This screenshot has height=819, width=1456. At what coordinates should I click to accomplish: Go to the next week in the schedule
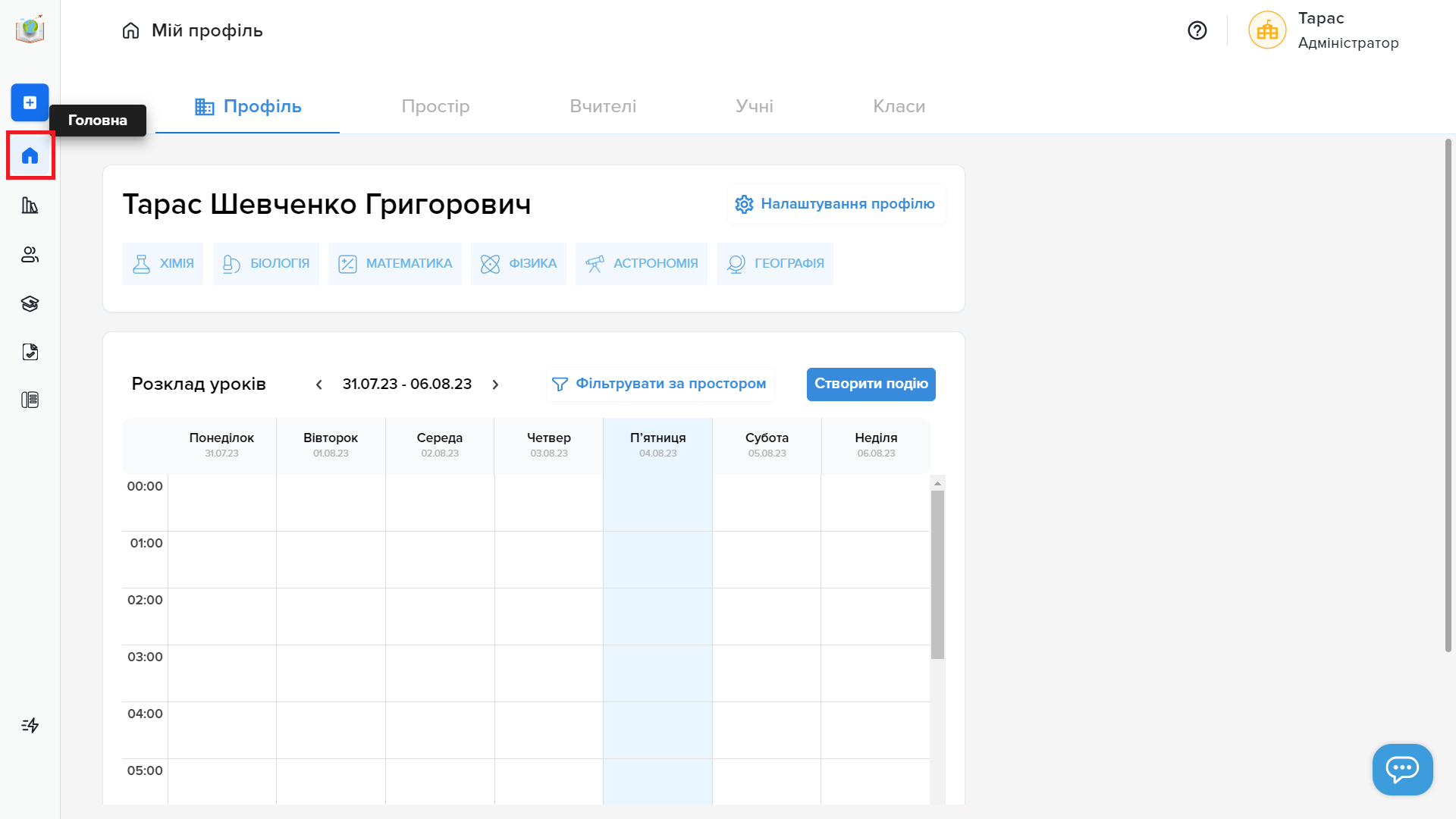(x=495, y=384)
